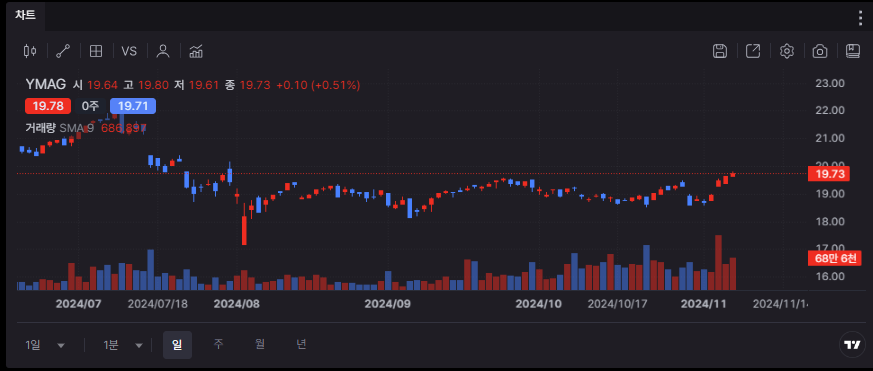873x371 pixels.
Task: Click the 2024/10 date axis label
Action: coord(538,304)
